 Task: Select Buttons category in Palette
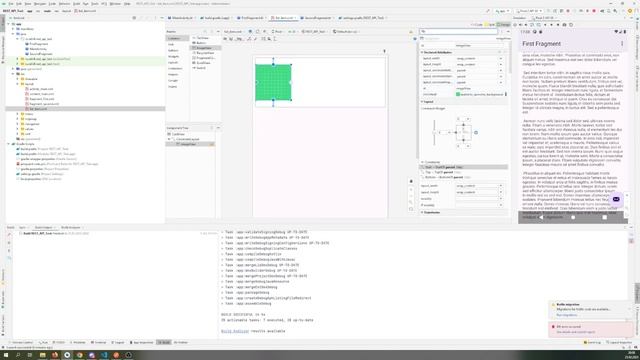[174, 50]
